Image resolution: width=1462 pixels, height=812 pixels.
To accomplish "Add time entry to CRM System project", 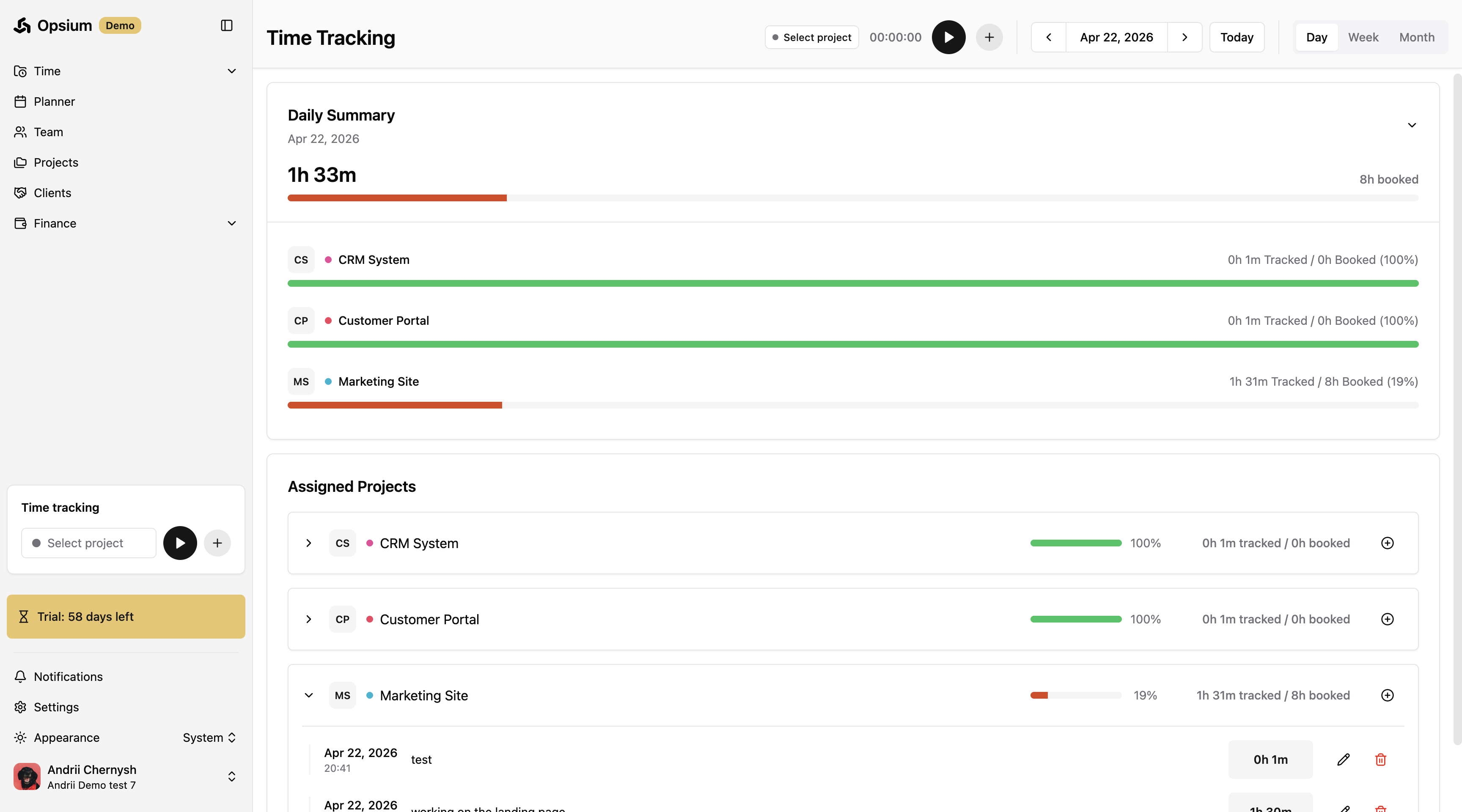I will click(x=1387, y=543).
